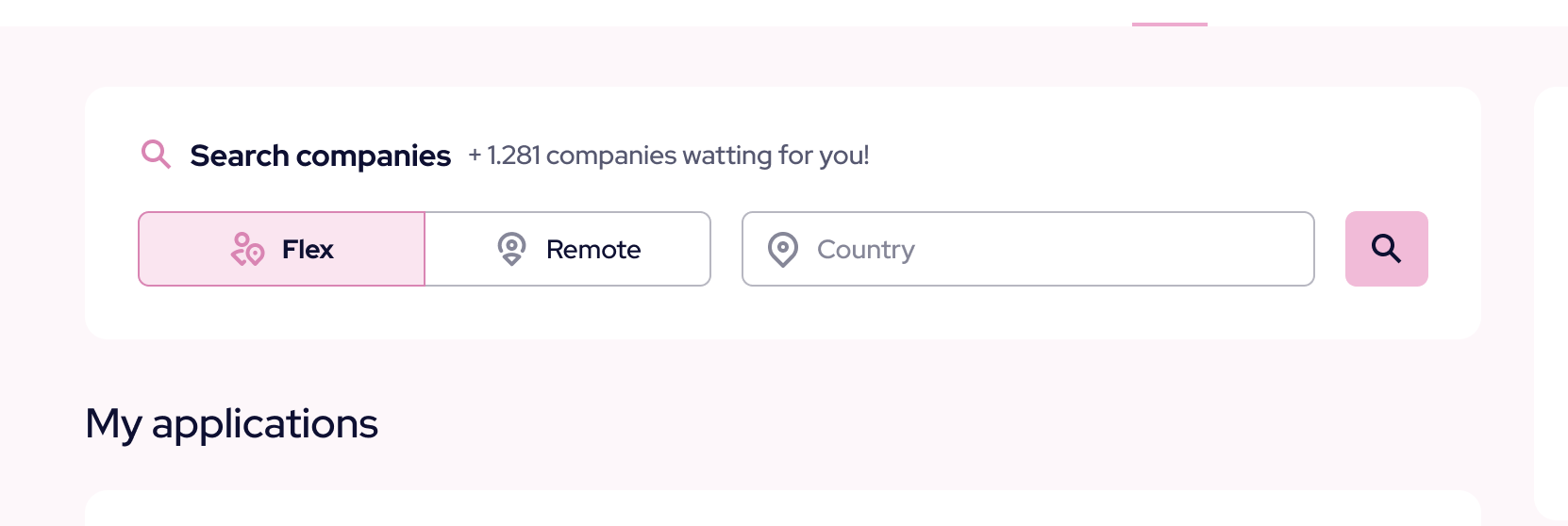The image size is (1568, 526).
Task: Click the applications card below My applications
Action: pyautogui.click(x=782, y=509)
